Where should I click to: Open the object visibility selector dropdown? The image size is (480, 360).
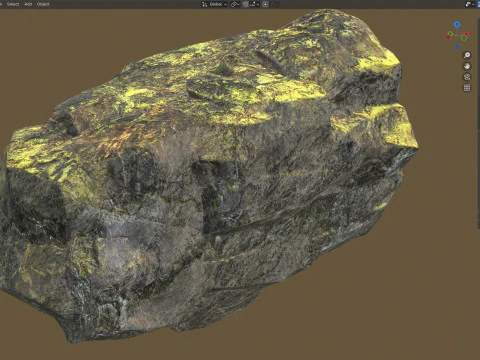coord(470,4)
